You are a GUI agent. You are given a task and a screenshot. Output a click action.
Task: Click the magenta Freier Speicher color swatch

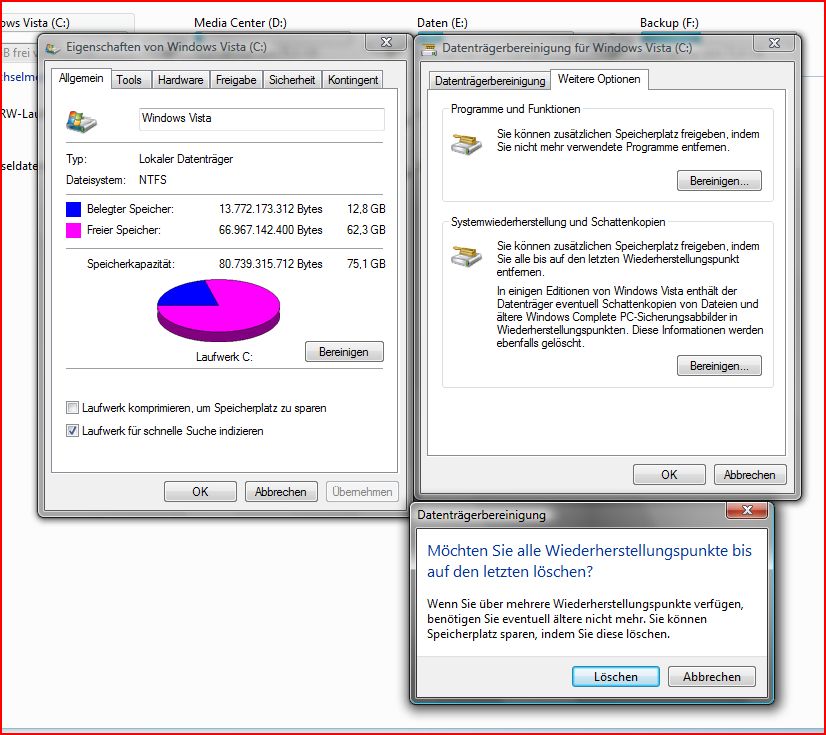pos(73,230)
